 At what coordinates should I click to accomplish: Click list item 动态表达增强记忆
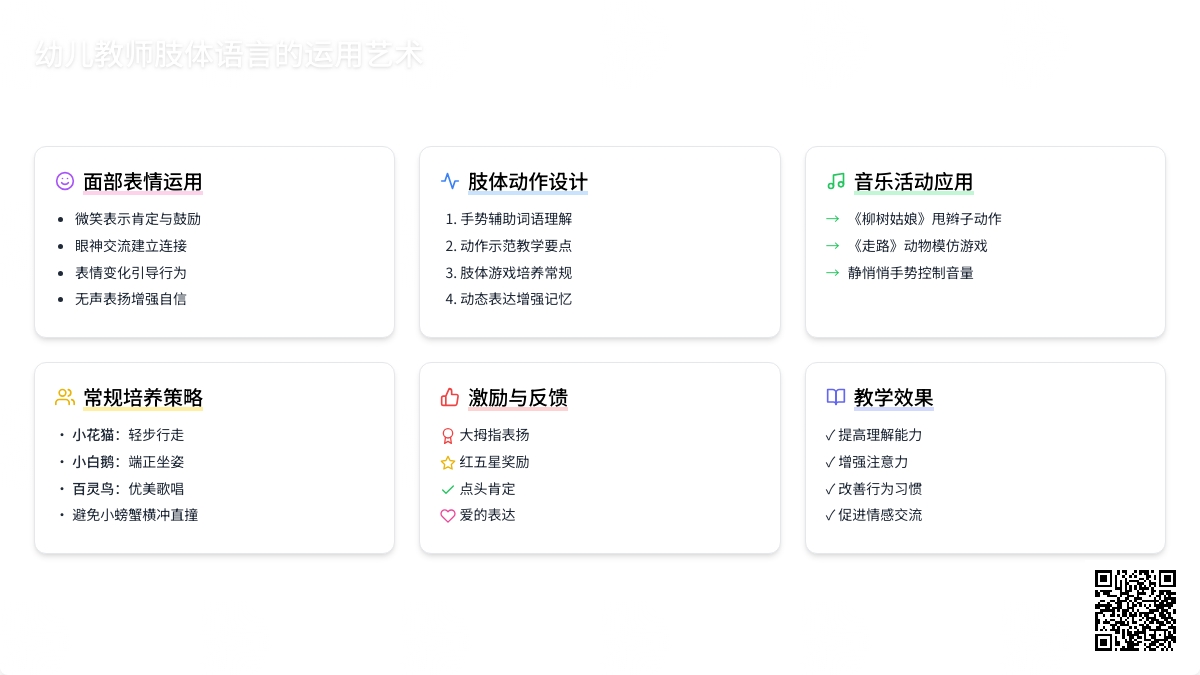516,299
